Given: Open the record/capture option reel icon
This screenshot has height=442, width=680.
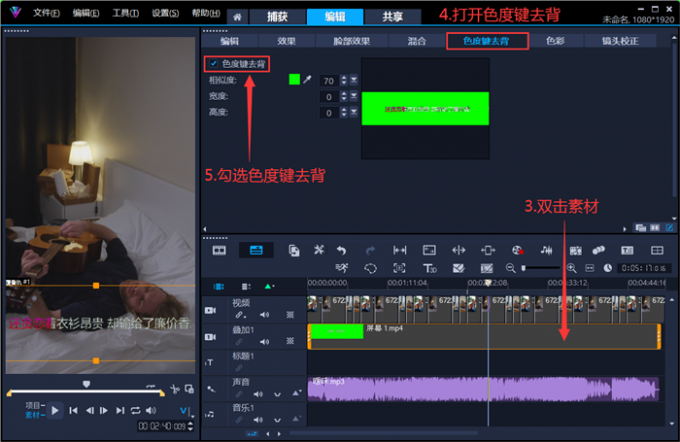Looking at the screenshot, I should [517, 250].
